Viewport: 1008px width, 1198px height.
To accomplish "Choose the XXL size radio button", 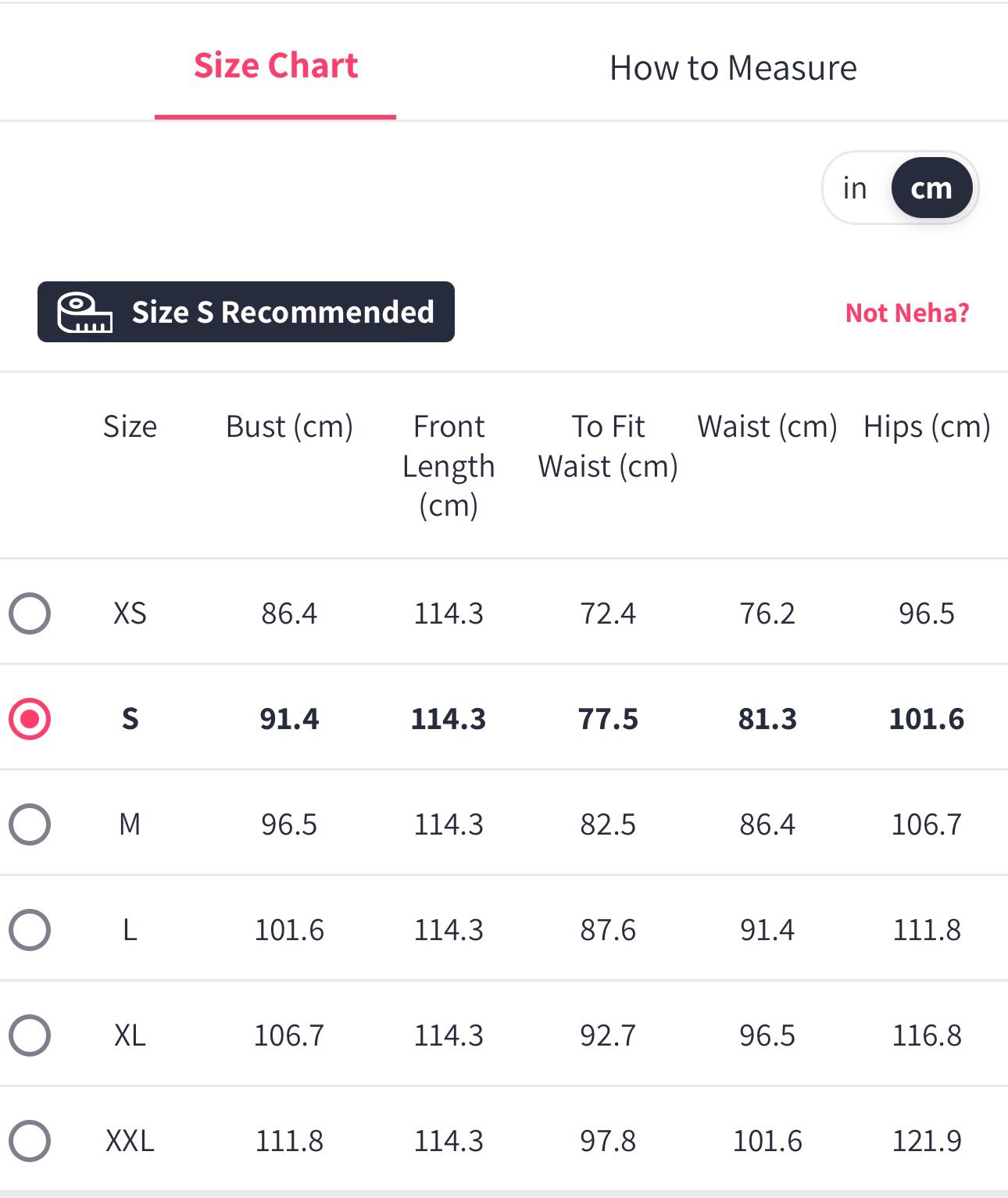I will 30,1141.
